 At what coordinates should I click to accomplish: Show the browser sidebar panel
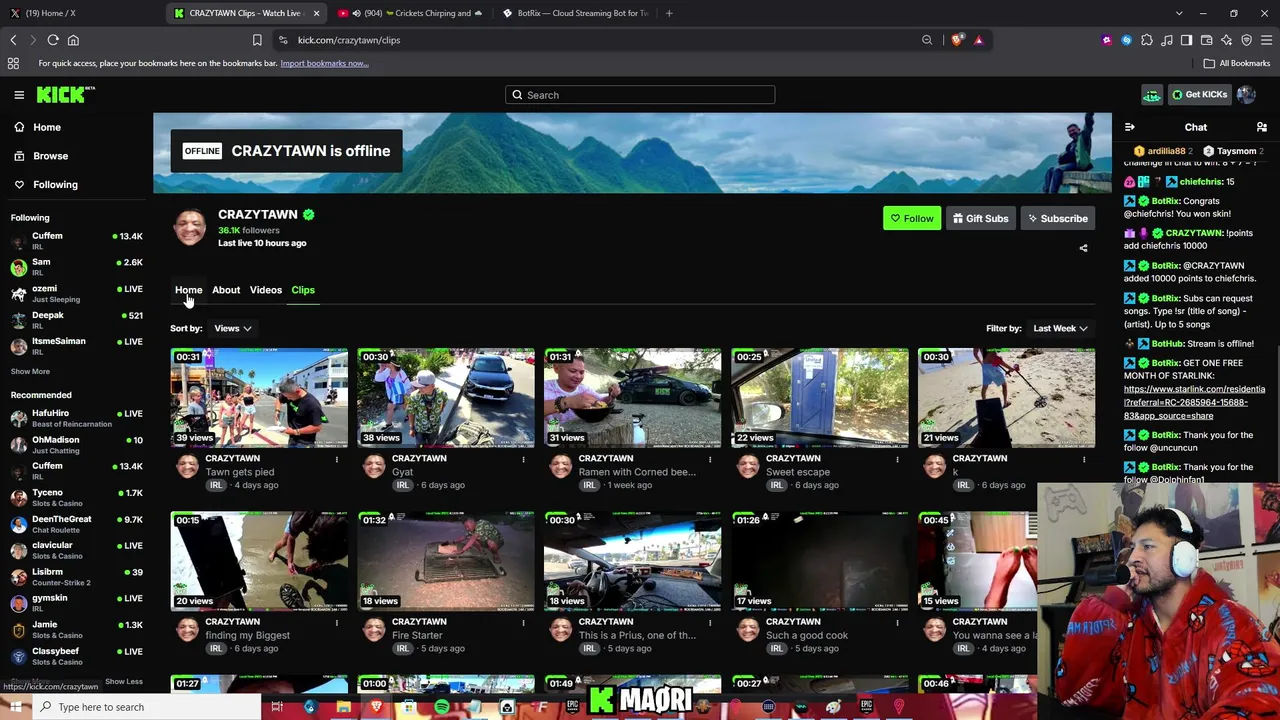pos(1186,40)
